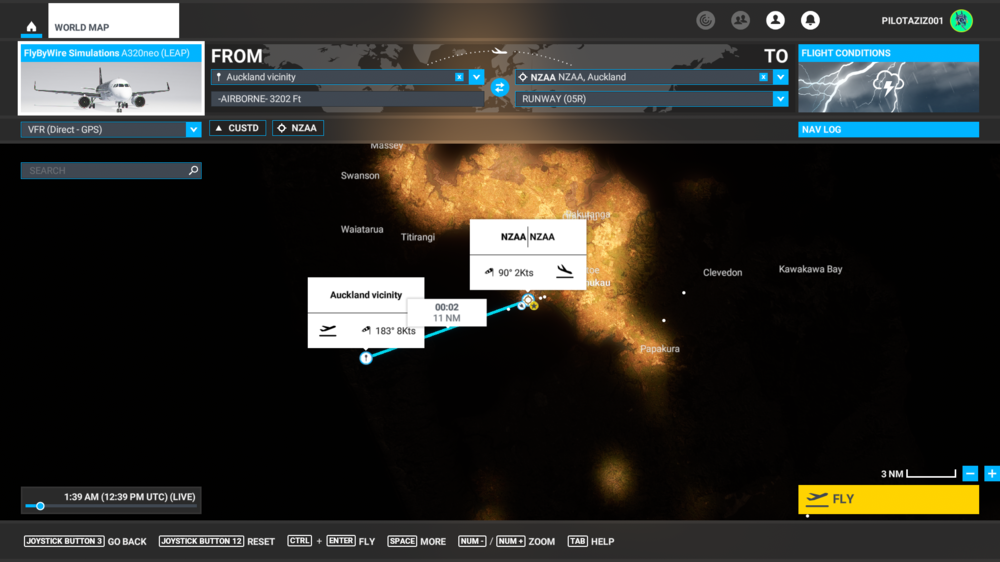Clear the NZAA arrival field
The width and height of the screenshot is (1000, 562).
tap(763, 77)
